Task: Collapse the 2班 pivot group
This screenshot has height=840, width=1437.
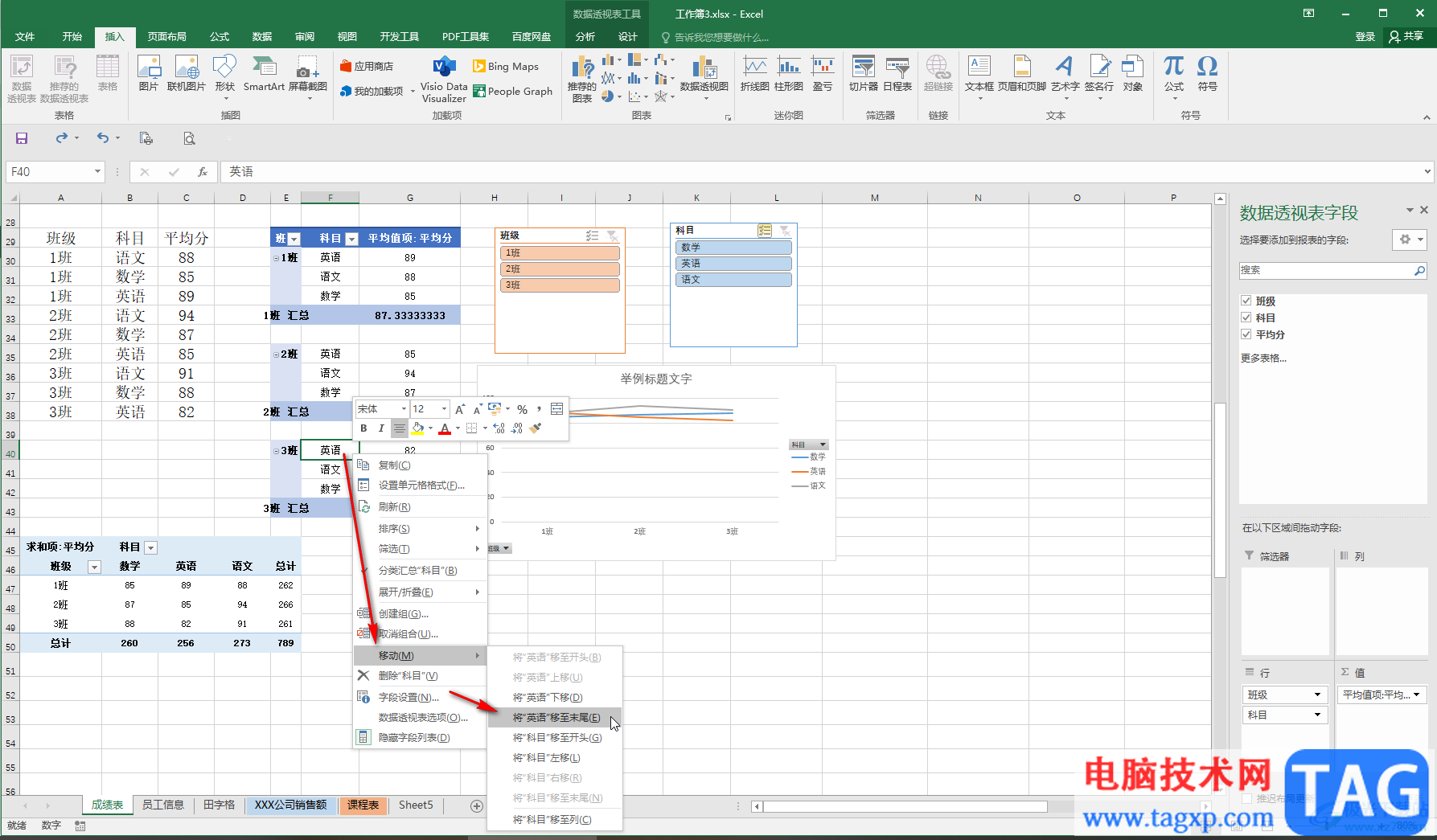Action: pos(276,354)
